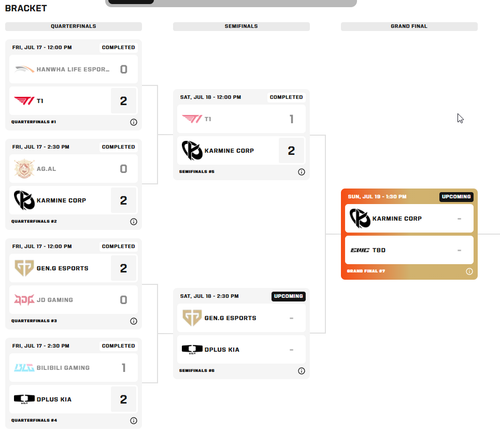Open info icon for Quarterfinals #1 match
The height and width of the screenshot is (433, 500).
tap(133, 122)
